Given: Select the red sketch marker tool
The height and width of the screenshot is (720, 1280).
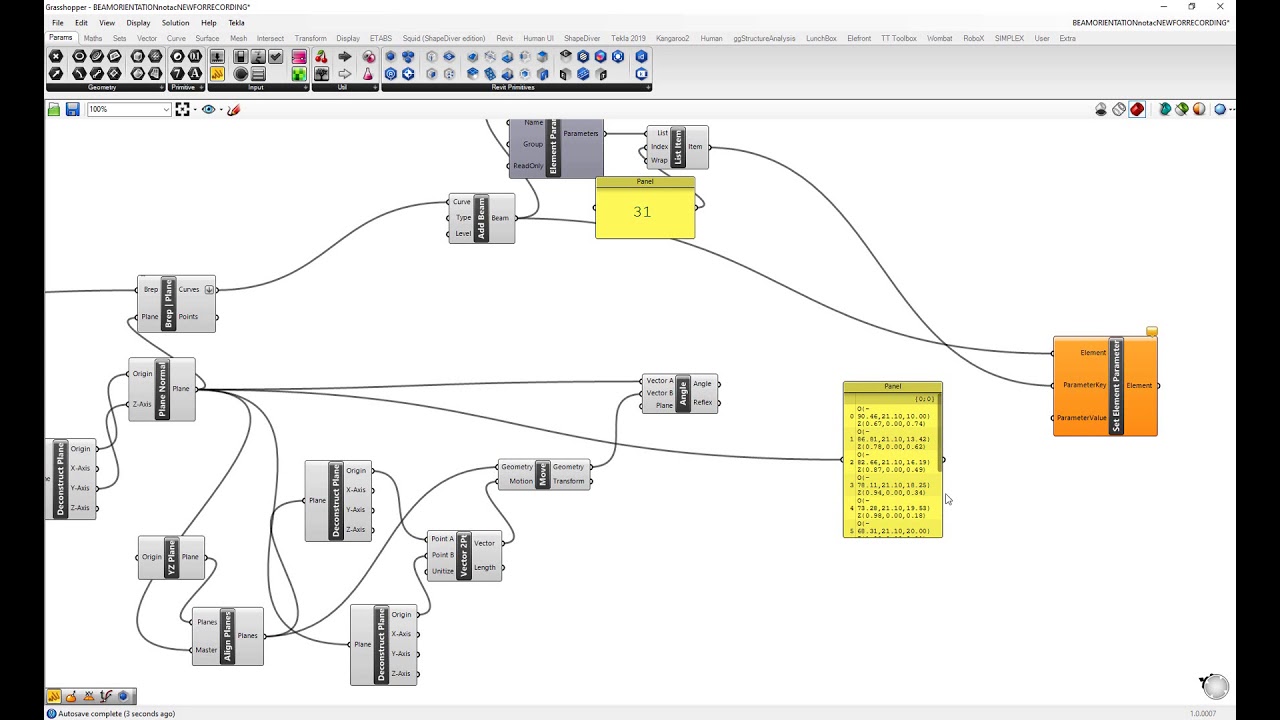Looking at the screenshot, I should (234, 109).
